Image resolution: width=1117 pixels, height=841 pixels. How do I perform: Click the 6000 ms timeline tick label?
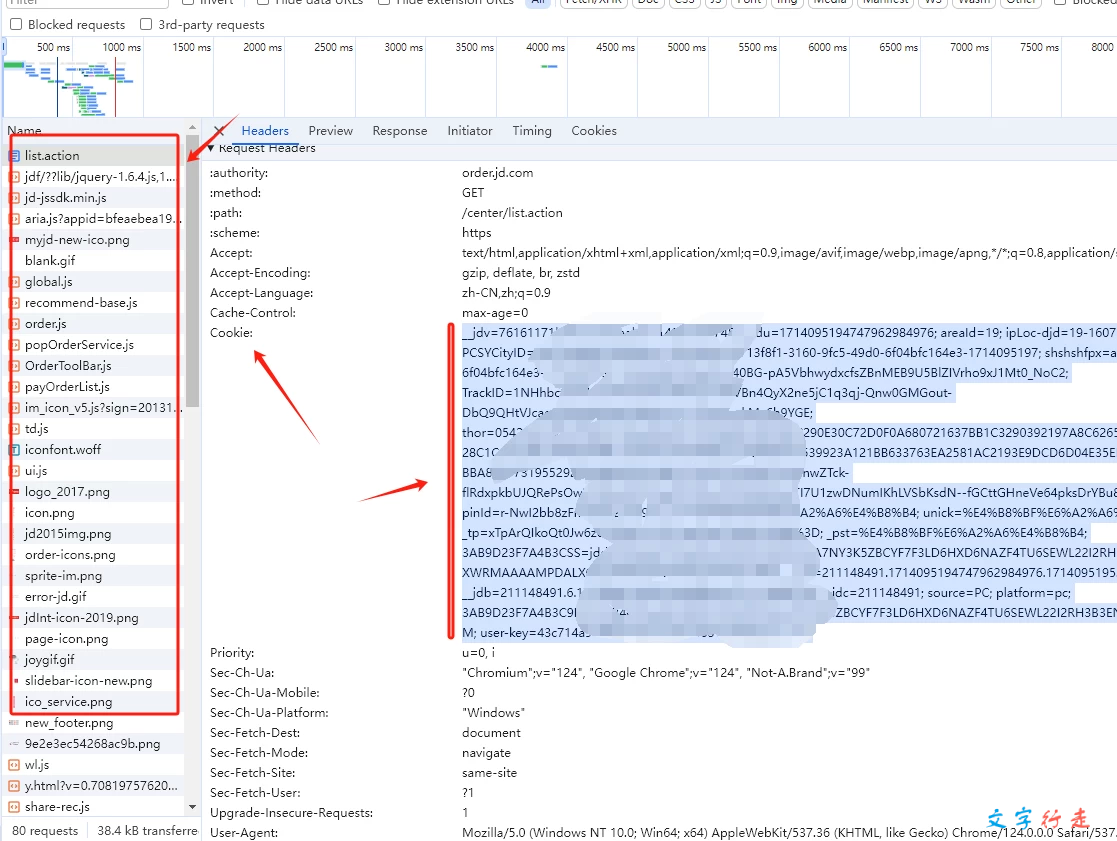pyautogui.click(x=827, y=47)
